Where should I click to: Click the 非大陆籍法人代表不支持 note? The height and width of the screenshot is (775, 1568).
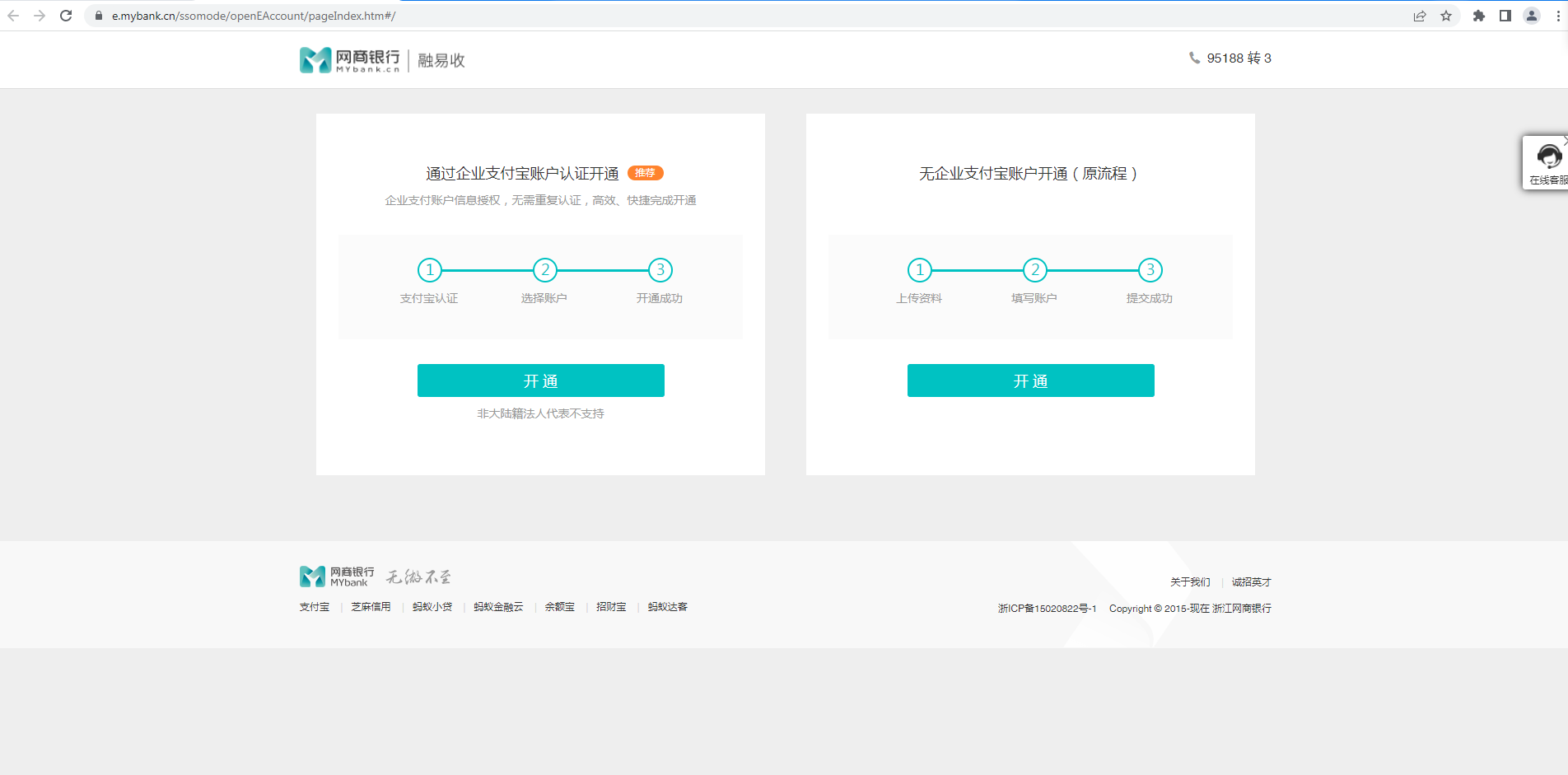click(541, 413)
